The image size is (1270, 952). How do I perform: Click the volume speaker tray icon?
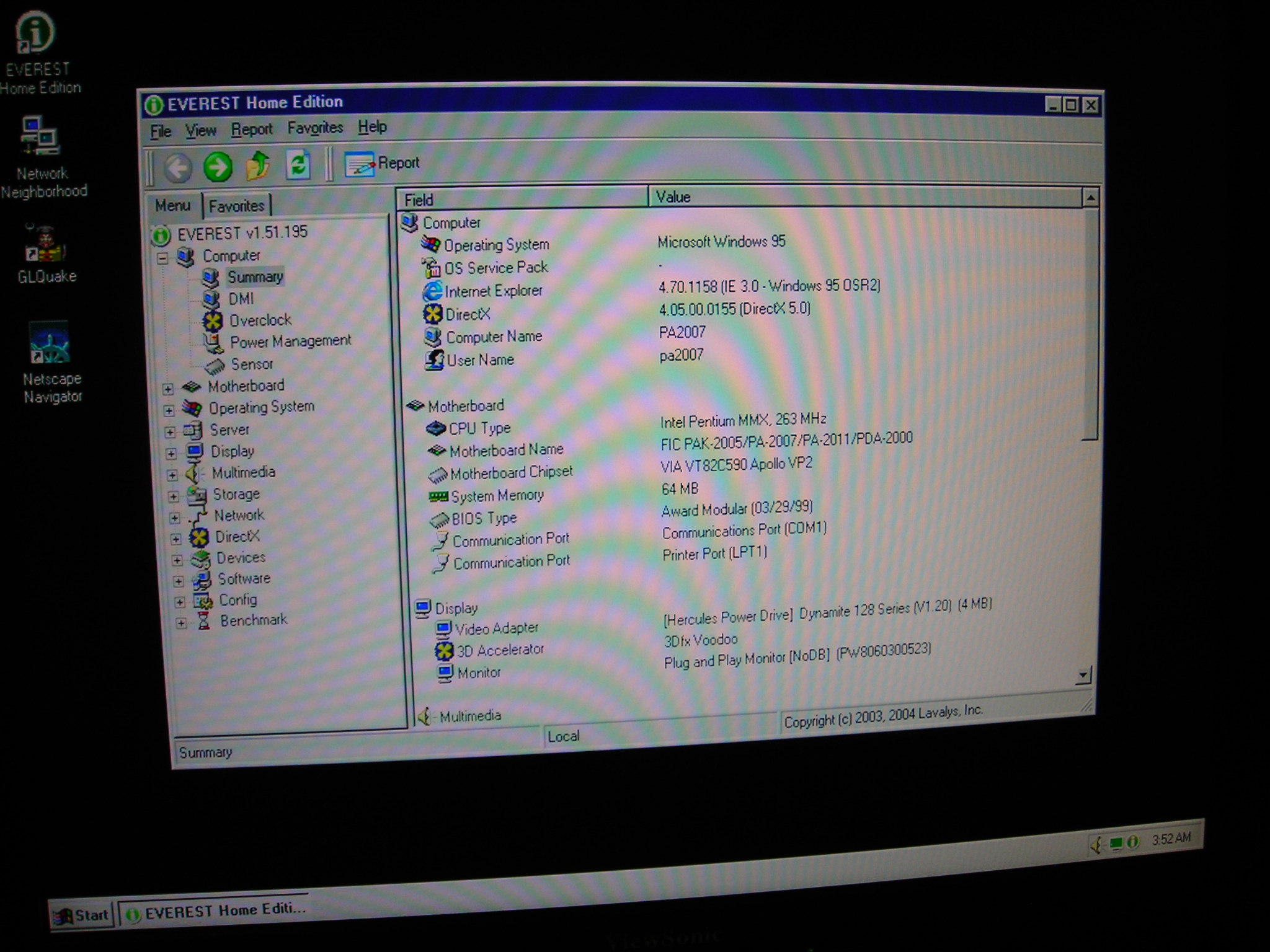coord(1098,844)
